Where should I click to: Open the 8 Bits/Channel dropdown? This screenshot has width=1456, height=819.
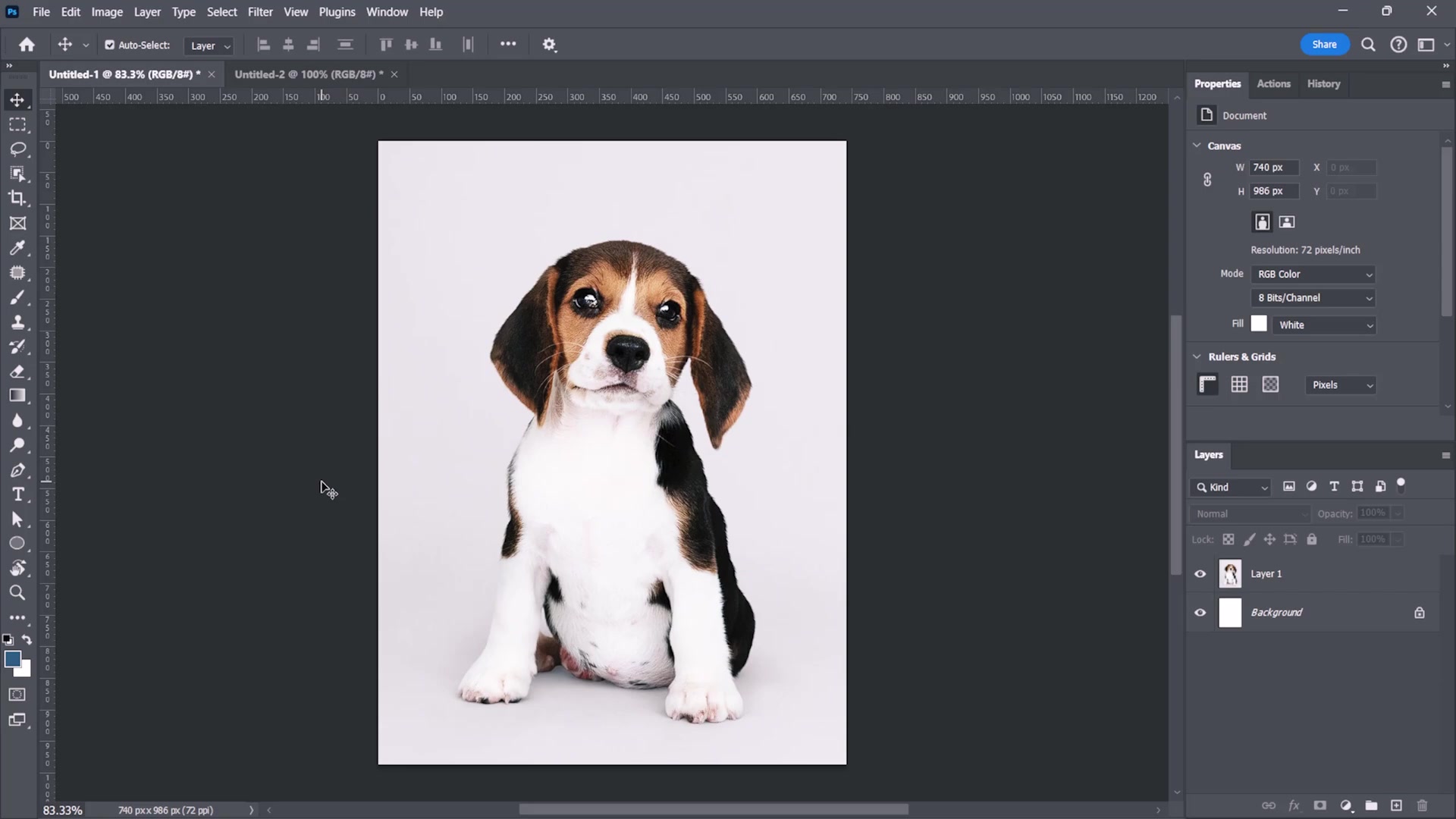1313,298
